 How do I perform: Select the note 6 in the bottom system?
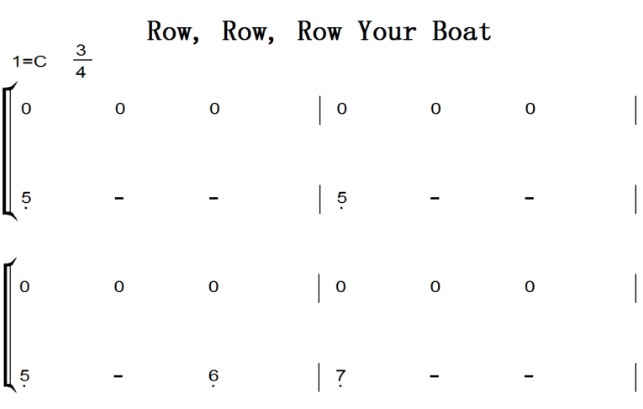click(214, 376)
